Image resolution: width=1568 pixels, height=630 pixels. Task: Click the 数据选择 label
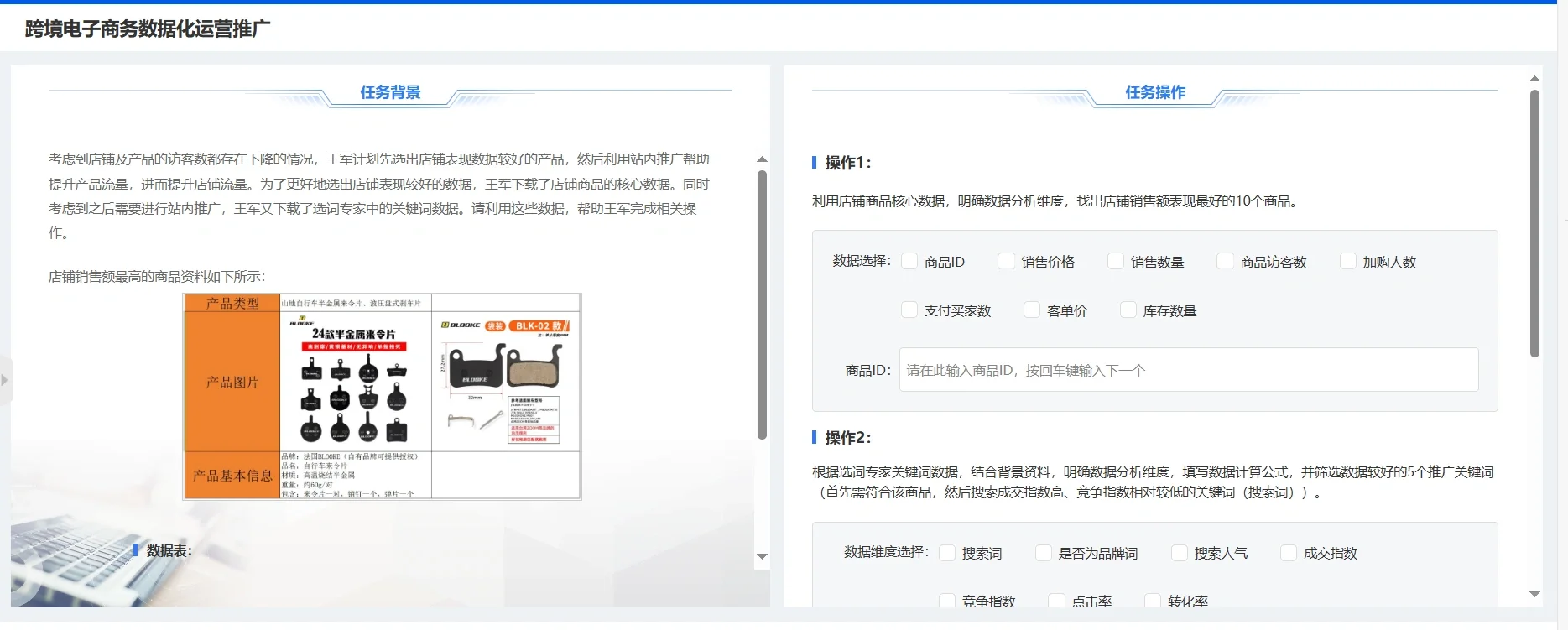click(x=861, y=261)
